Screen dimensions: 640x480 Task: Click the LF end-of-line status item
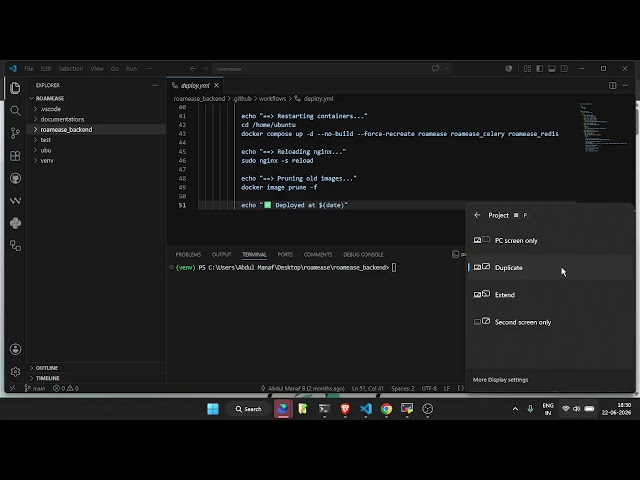(447, 388)
